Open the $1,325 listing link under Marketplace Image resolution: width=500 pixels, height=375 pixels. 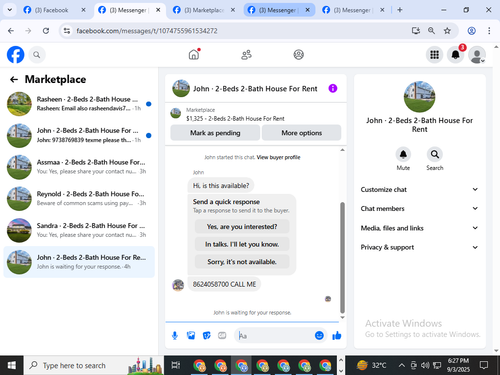pos(235,119)
